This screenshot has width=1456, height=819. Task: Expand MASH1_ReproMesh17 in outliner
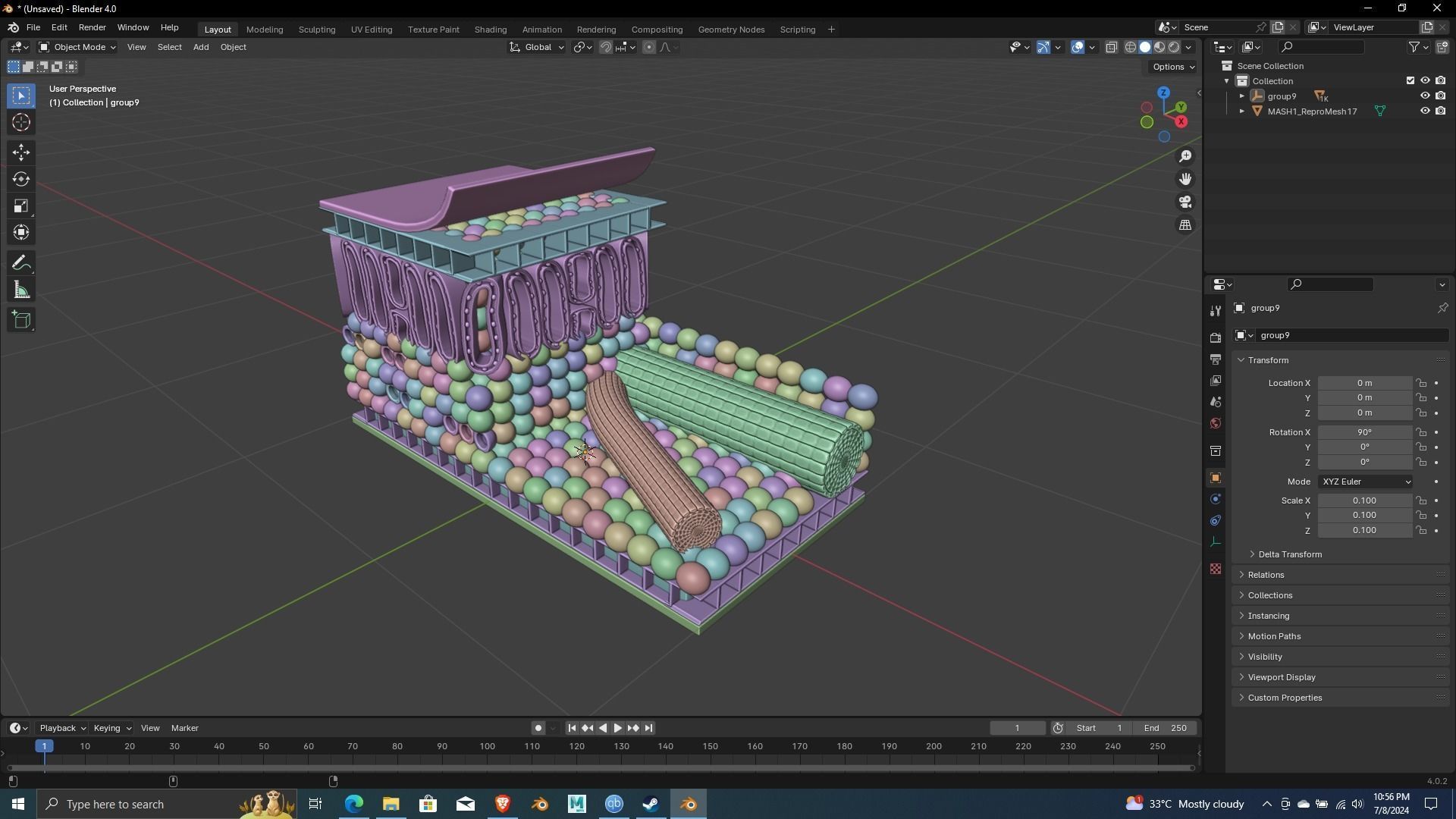pos(1242,111)
